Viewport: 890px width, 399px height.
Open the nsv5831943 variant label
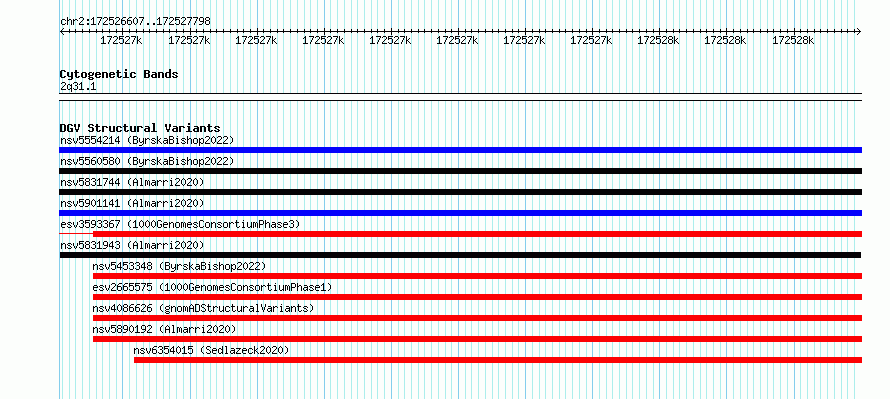(132, 245)
